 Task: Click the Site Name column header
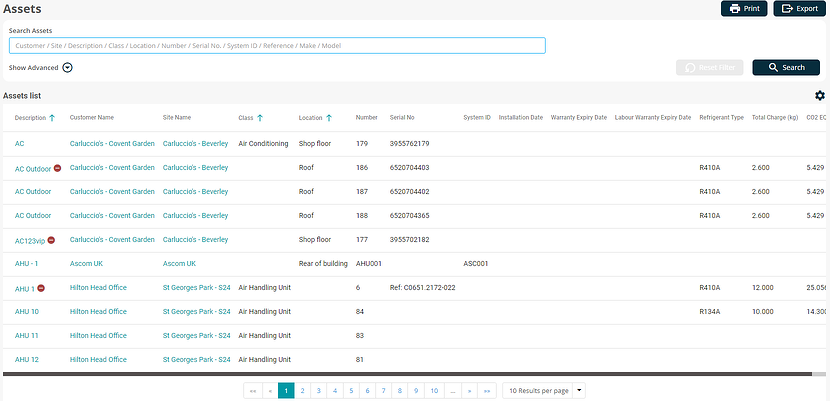(x=177, y=117)
